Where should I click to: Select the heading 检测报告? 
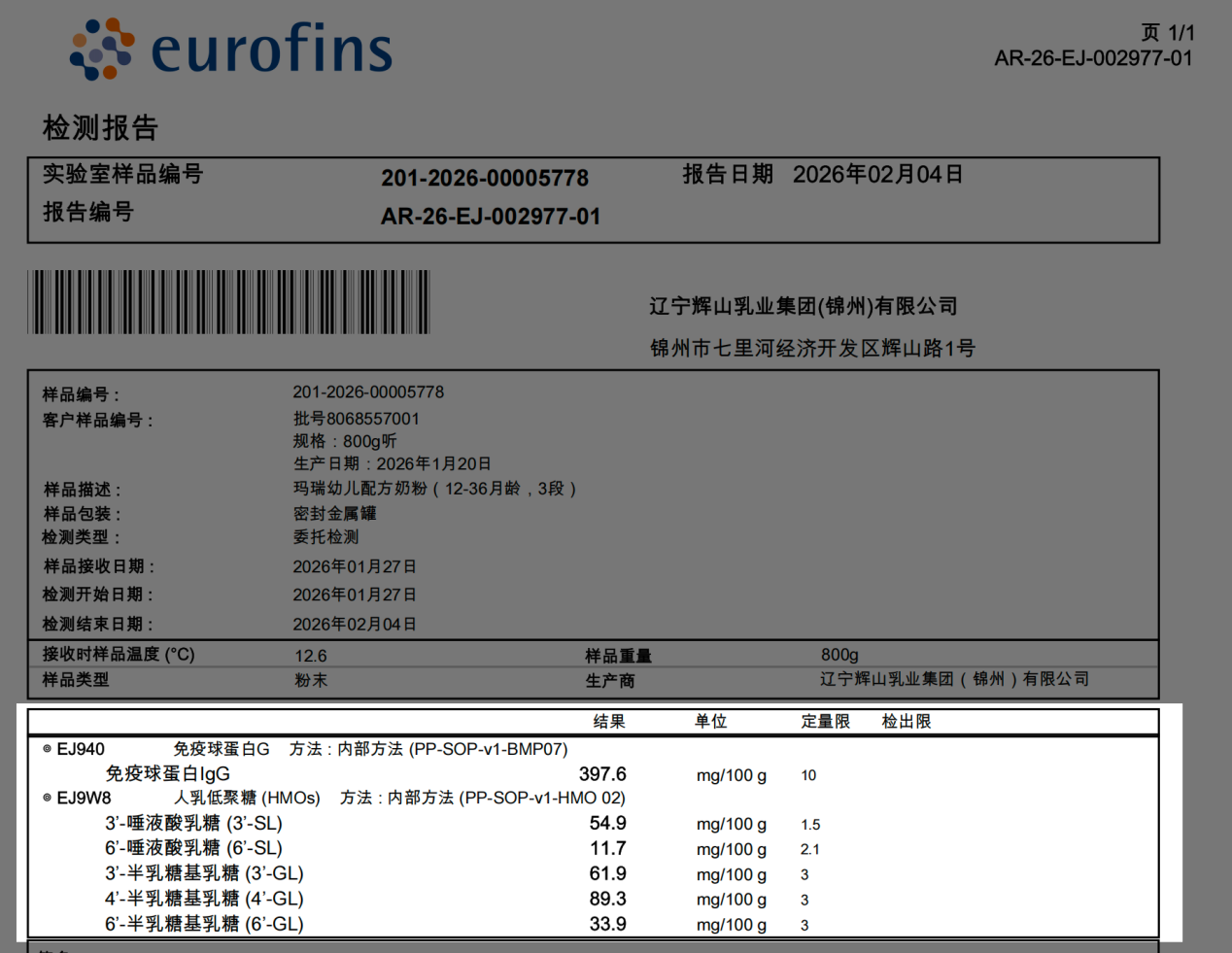coord(100,127)
